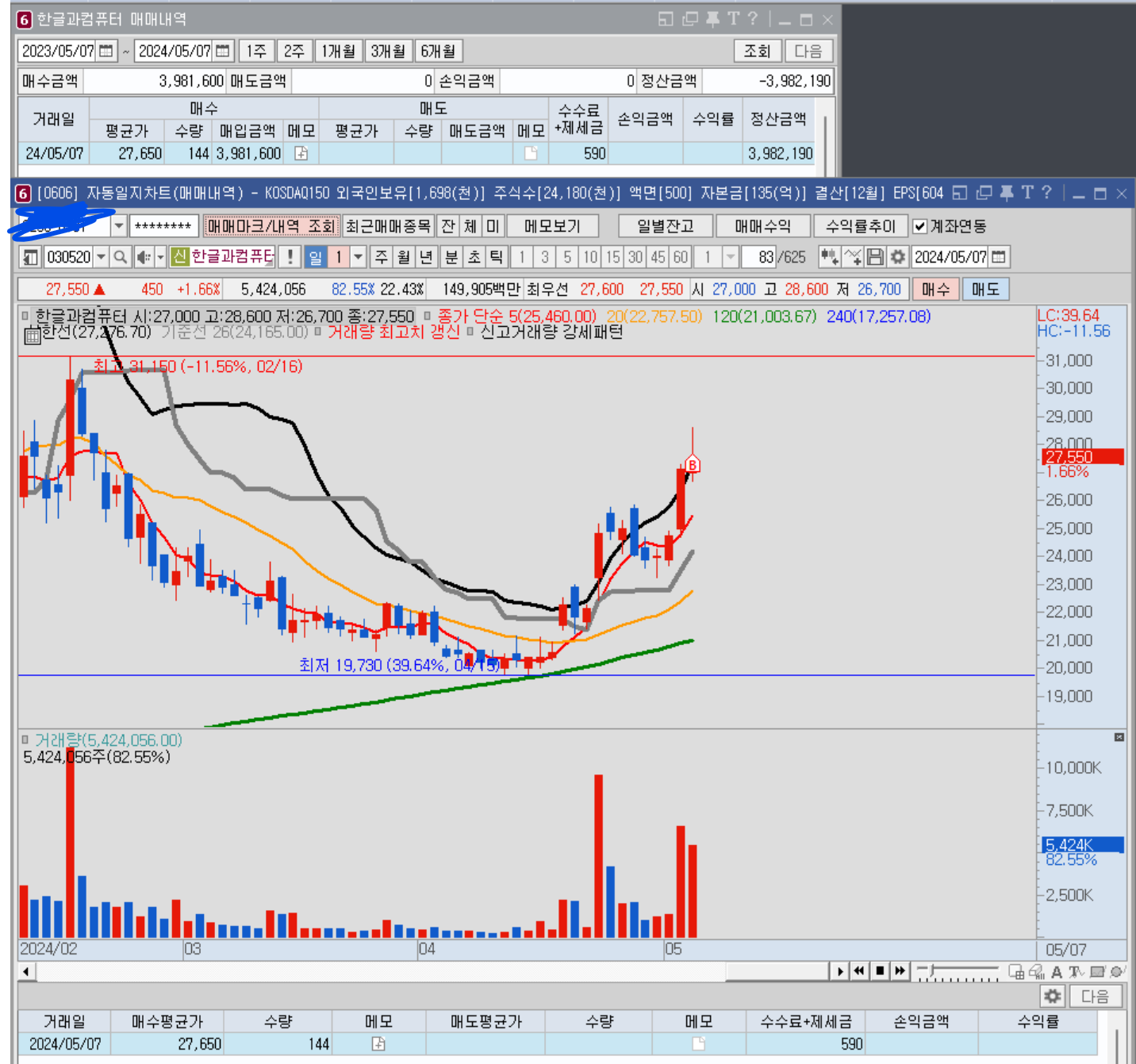1136x1064 pixels.
Task: Click the chart compare line icon
Action: [853, 257]
